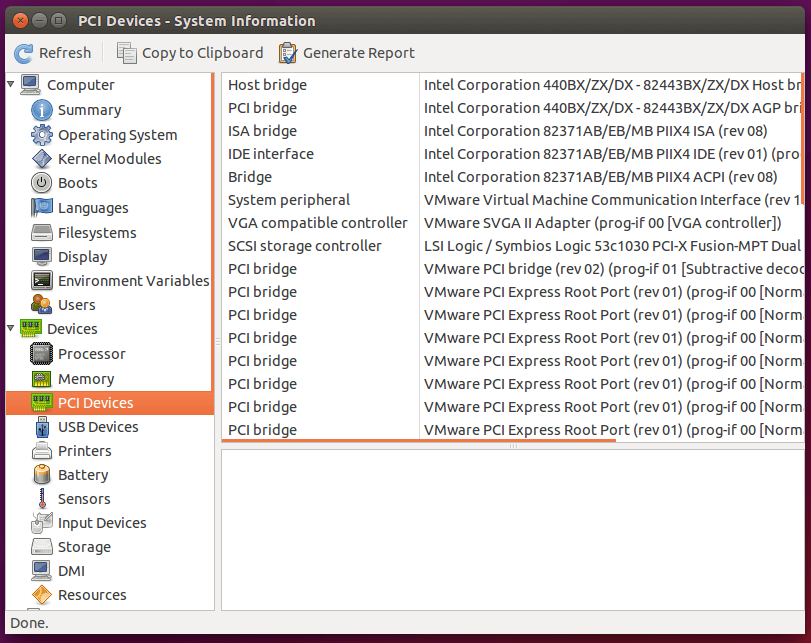
Task: Select the Host bridge row
Action: 512,85
